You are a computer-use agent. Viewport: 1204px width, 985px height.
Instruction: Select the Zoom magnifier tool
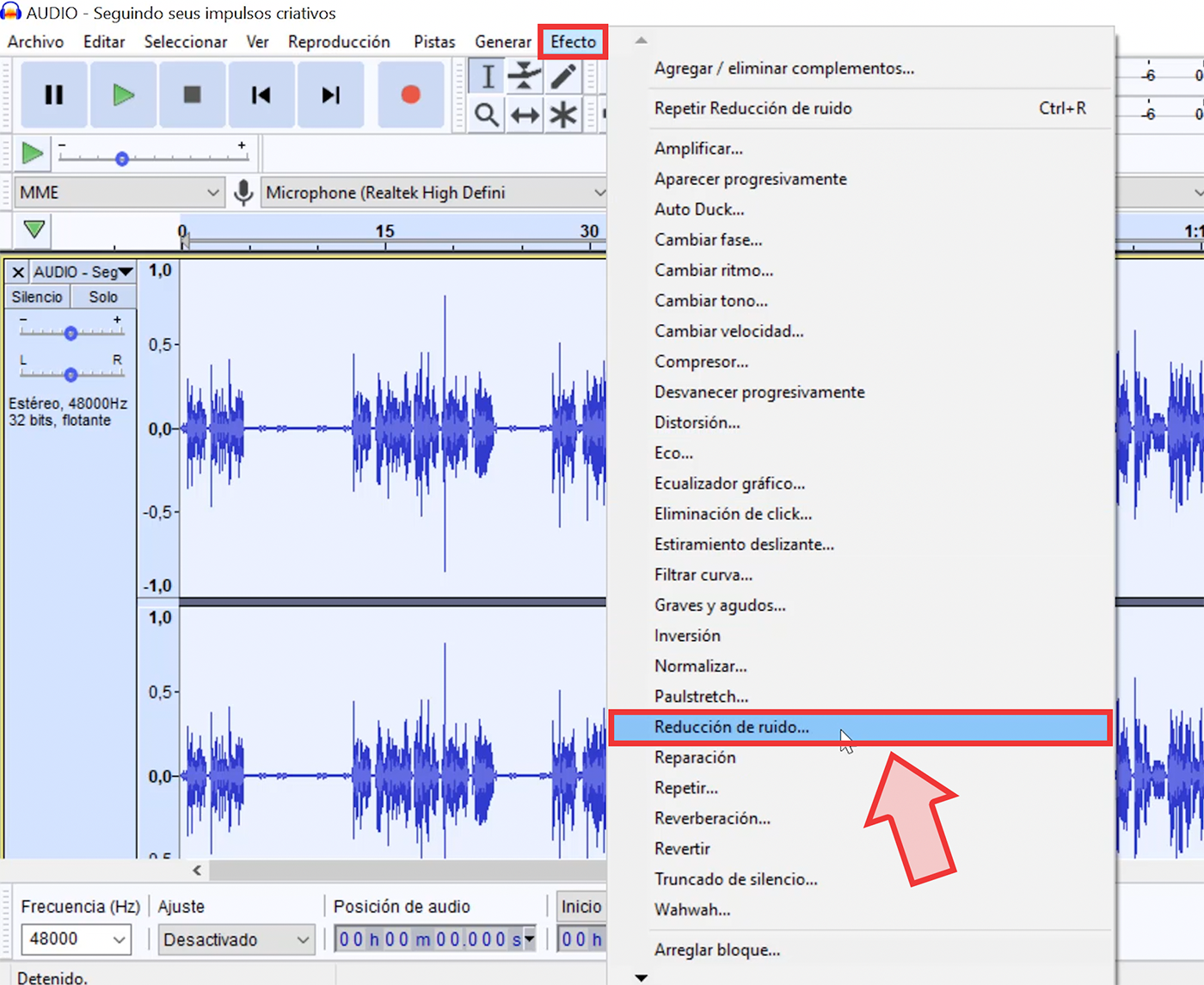coord(487,114)
